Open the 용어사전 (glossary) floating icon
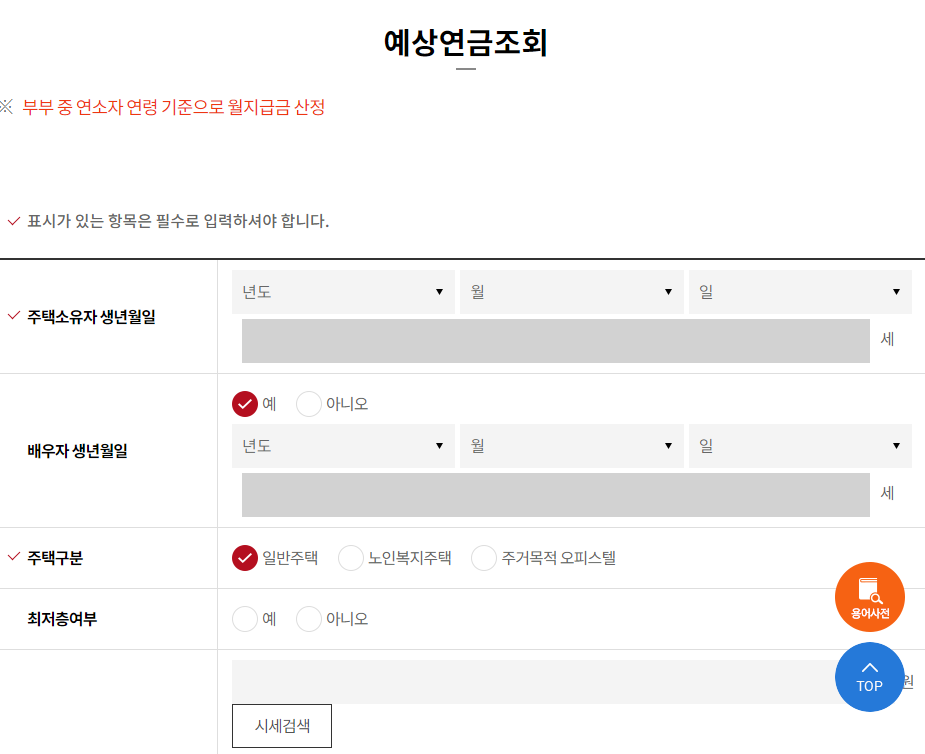925x754 pixels. click(x=868, y=596)
